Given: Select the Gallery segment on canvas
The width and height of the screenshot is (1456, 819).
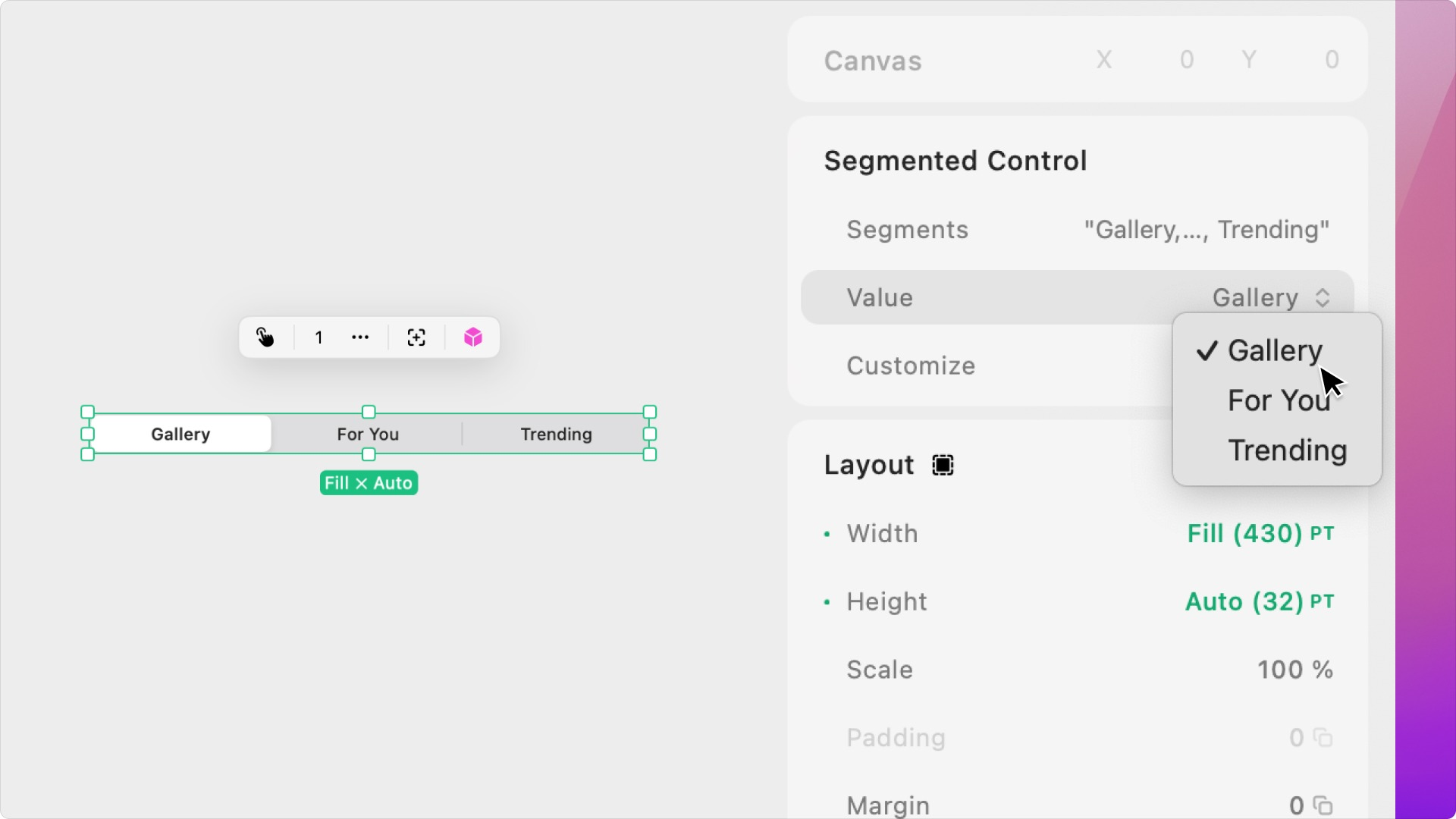Looking at the screenshot, I should click(180, 434).
